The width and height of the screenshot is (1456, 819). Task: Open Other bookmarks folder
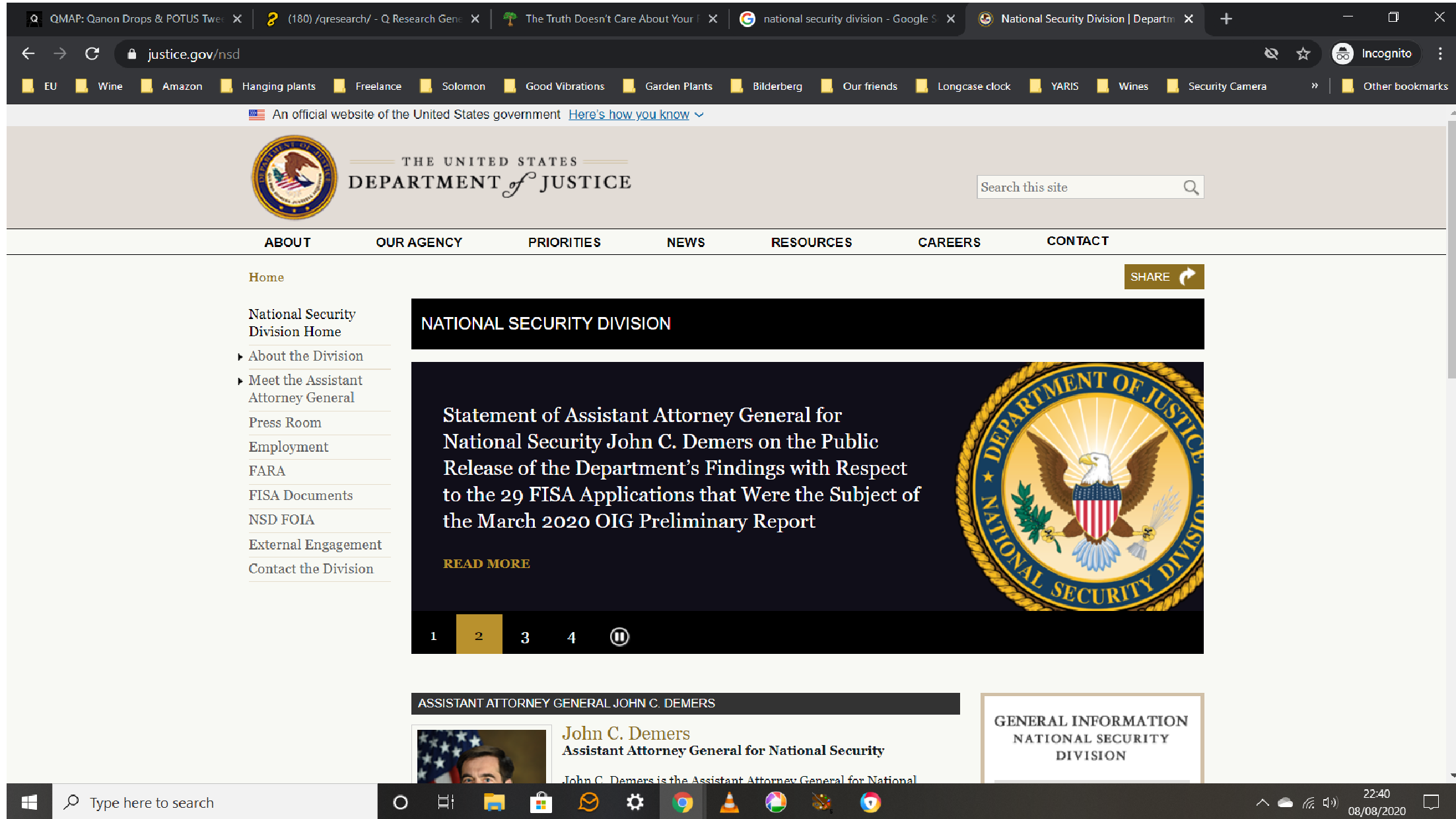tap(1395, 86)
